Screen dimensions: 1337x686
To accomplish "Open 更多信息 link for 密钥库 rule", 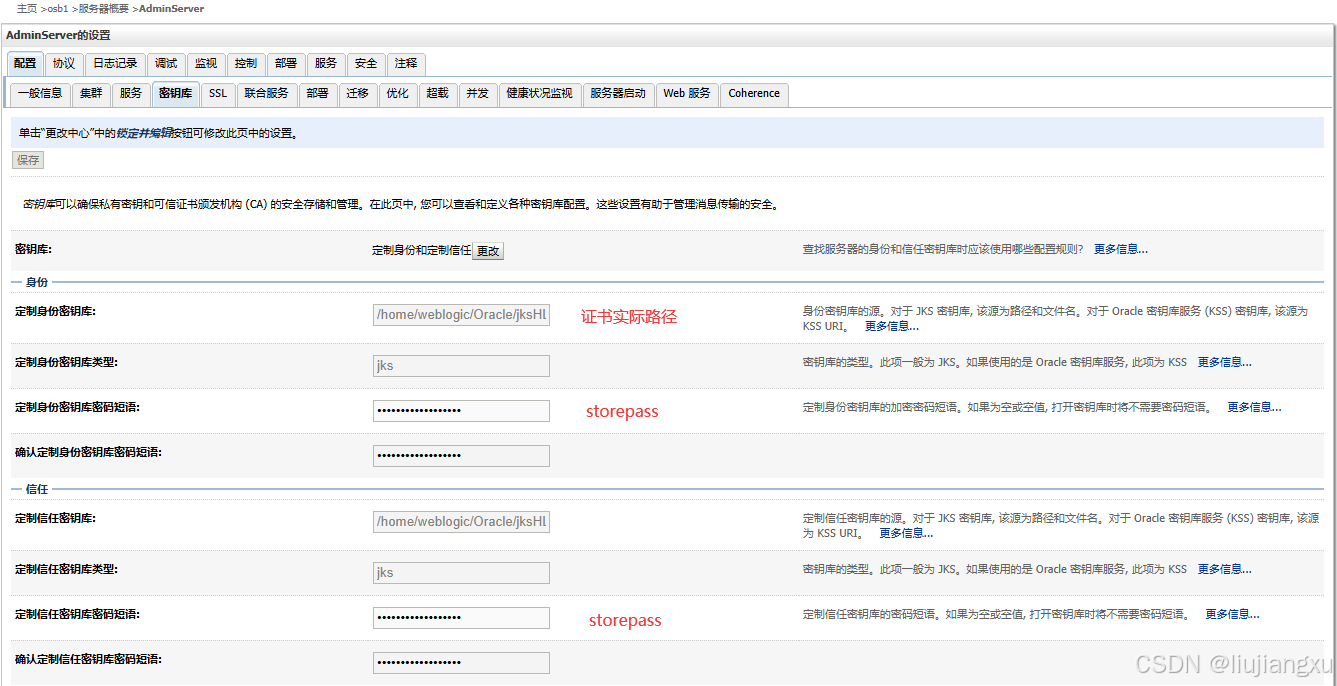I will coord(1121,249).
